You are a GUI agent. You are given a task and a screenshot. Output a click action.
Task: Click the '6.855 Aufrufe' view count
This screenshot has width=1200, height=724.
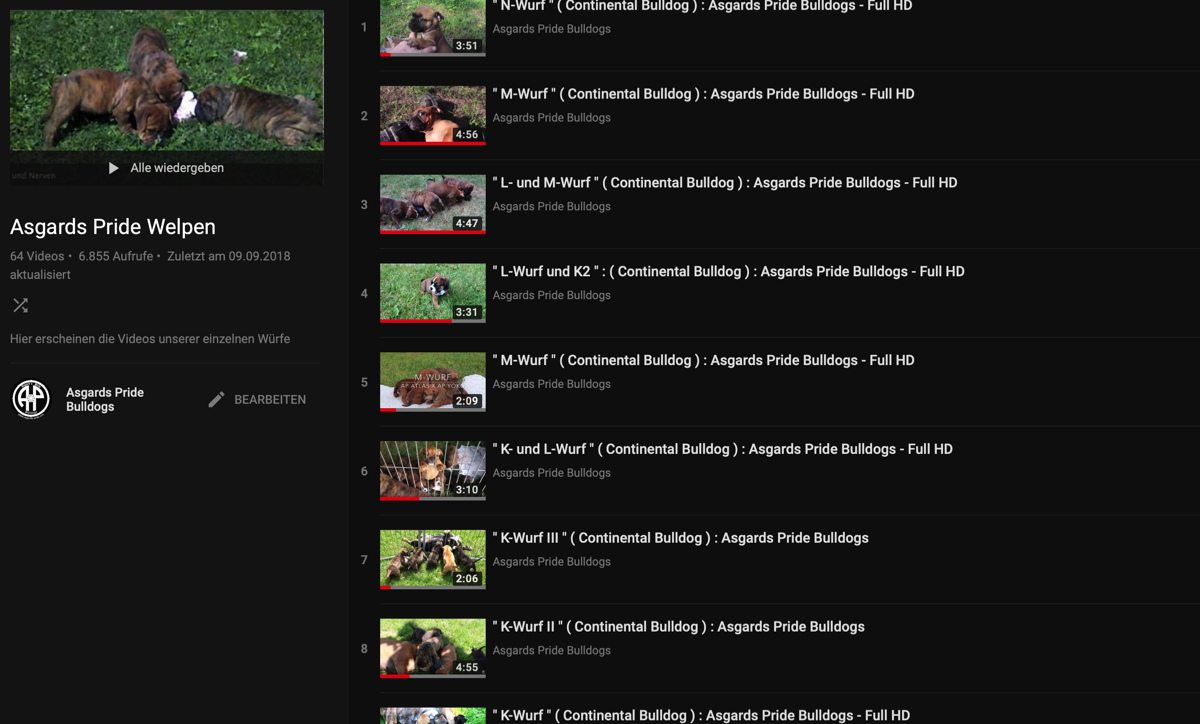pos(116,256)
